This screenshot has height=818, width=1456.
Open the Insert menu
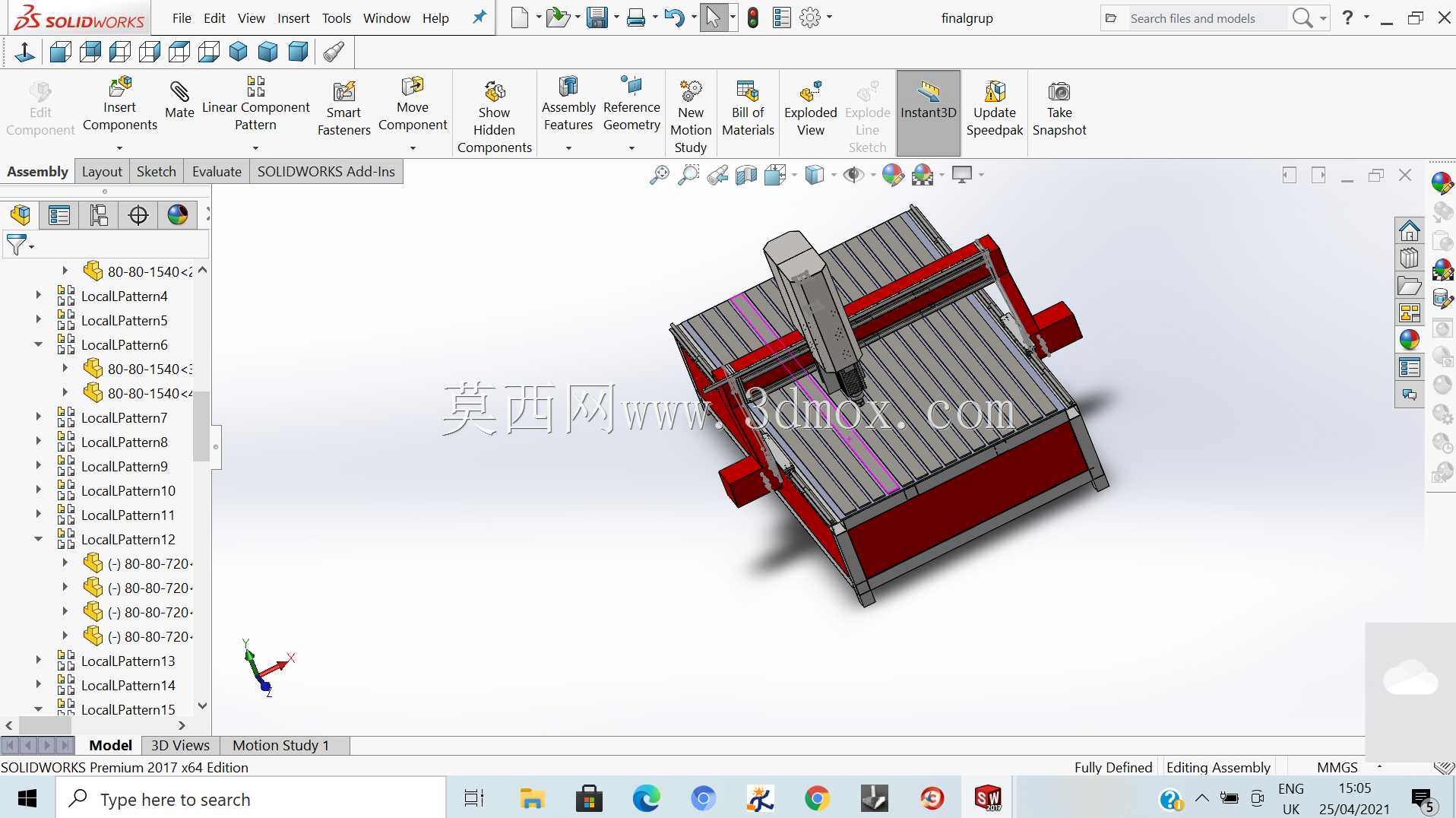293,18
